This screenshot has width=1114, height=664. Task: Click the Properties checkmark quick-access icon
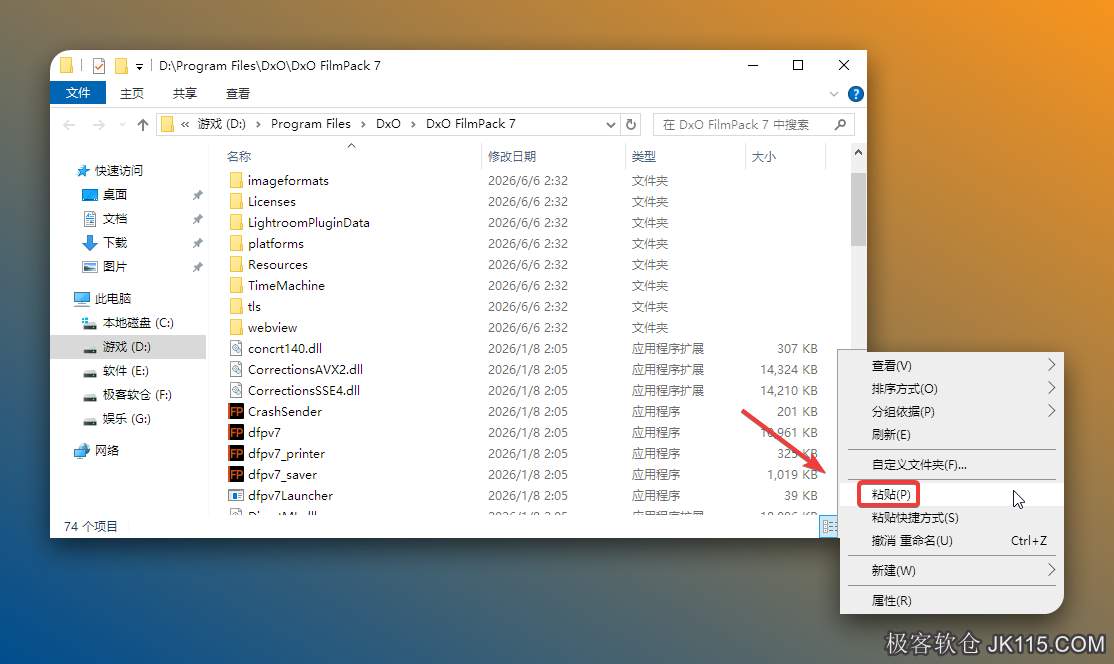[99, 66]
